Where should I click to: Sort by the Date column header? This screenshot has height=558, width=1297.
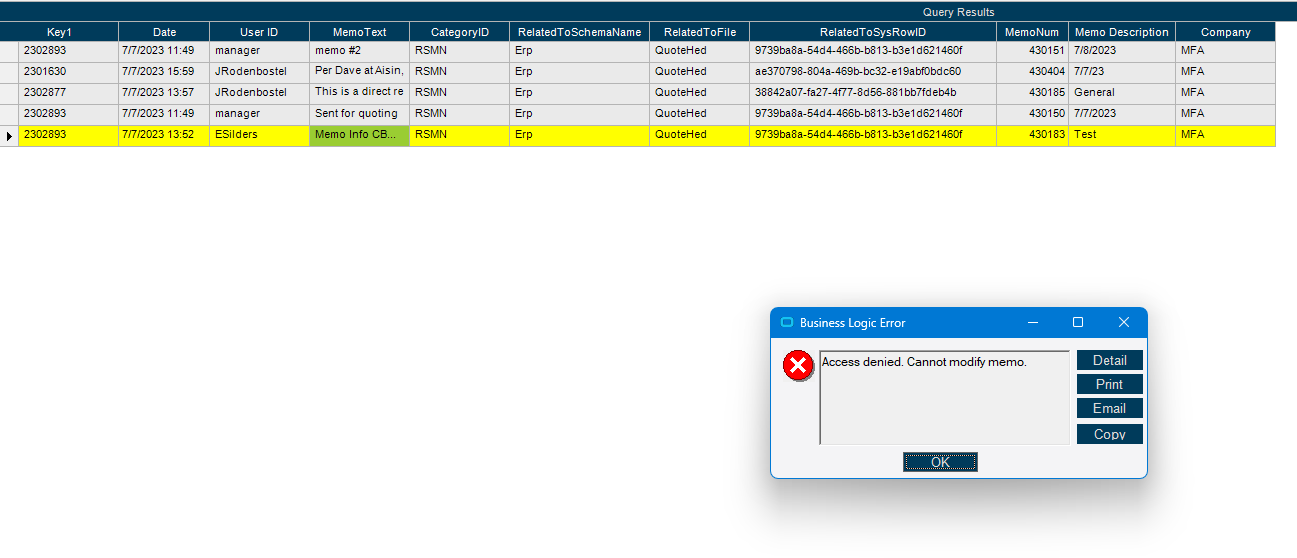tap(164, 32)
